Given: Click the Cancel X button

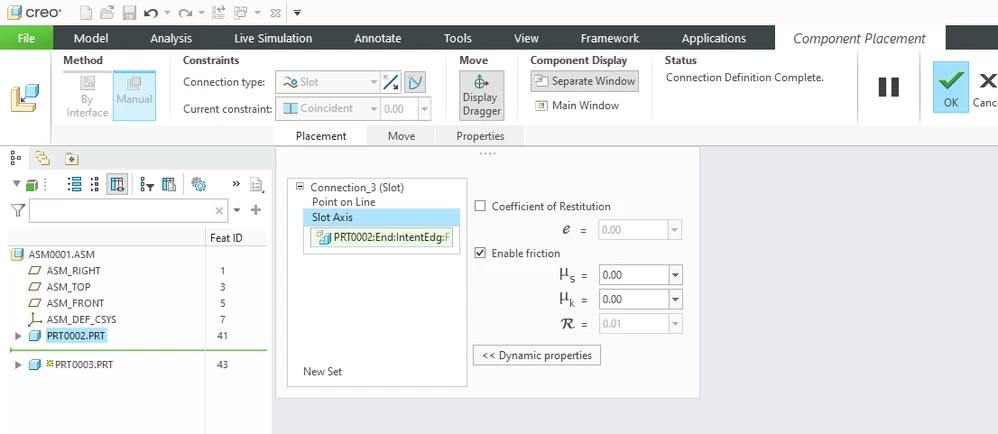Looking at the screenshot, I should (x=985, y=87).
